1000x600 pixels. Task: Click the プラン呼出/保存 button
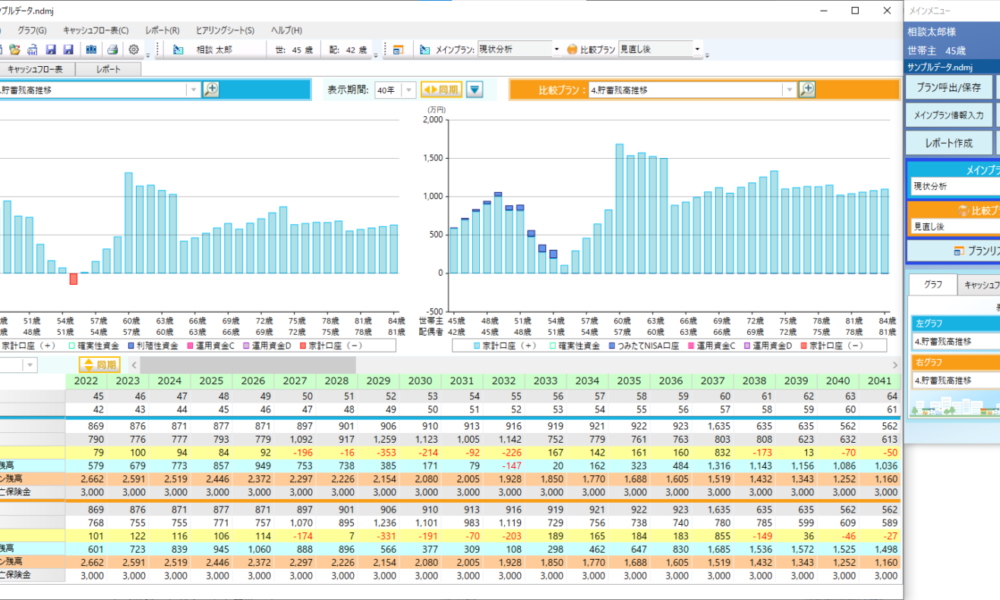tap(949, 87)
